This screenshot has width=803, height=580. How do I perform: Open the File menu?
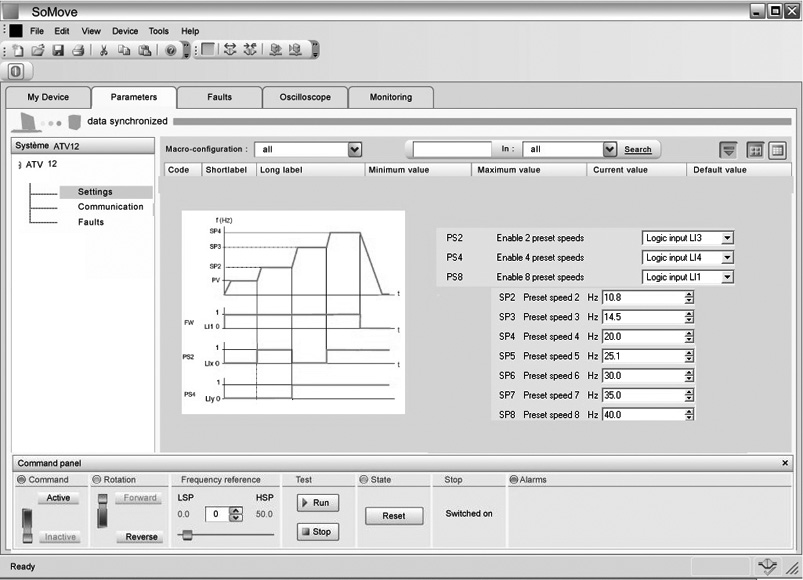37,31
